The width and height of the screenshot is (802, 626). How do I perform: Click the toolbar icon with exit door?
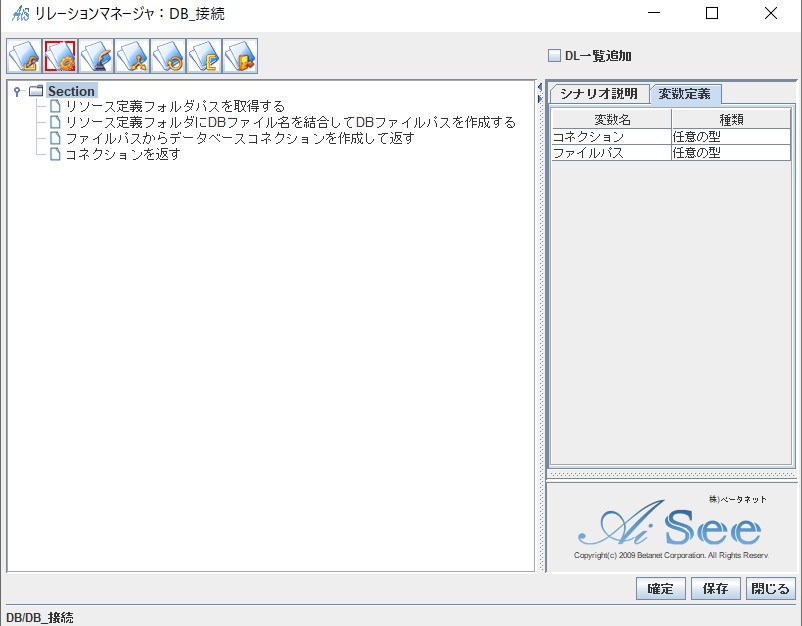(240, 56)
